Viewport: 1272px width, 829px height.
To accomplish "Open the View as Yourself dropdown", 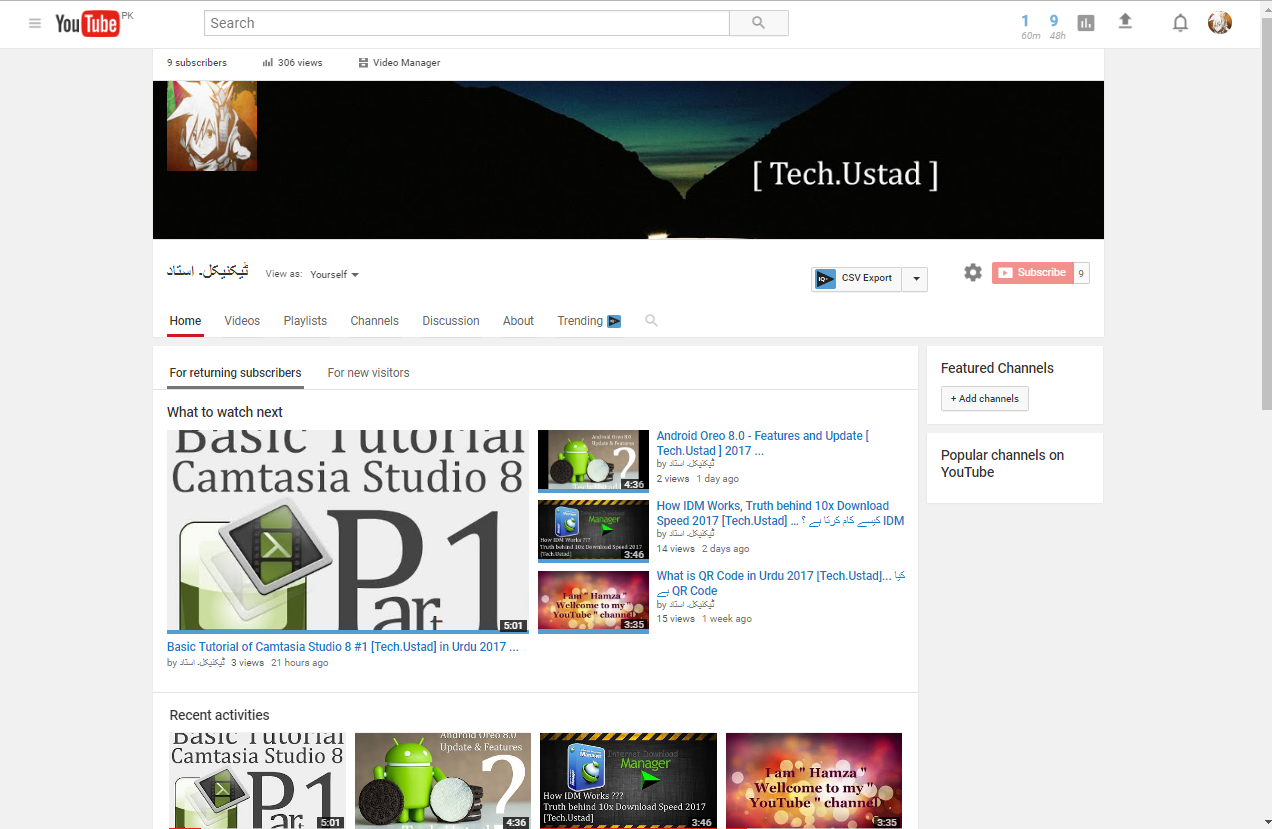I will pyautogui.click(x=334, y=274).
